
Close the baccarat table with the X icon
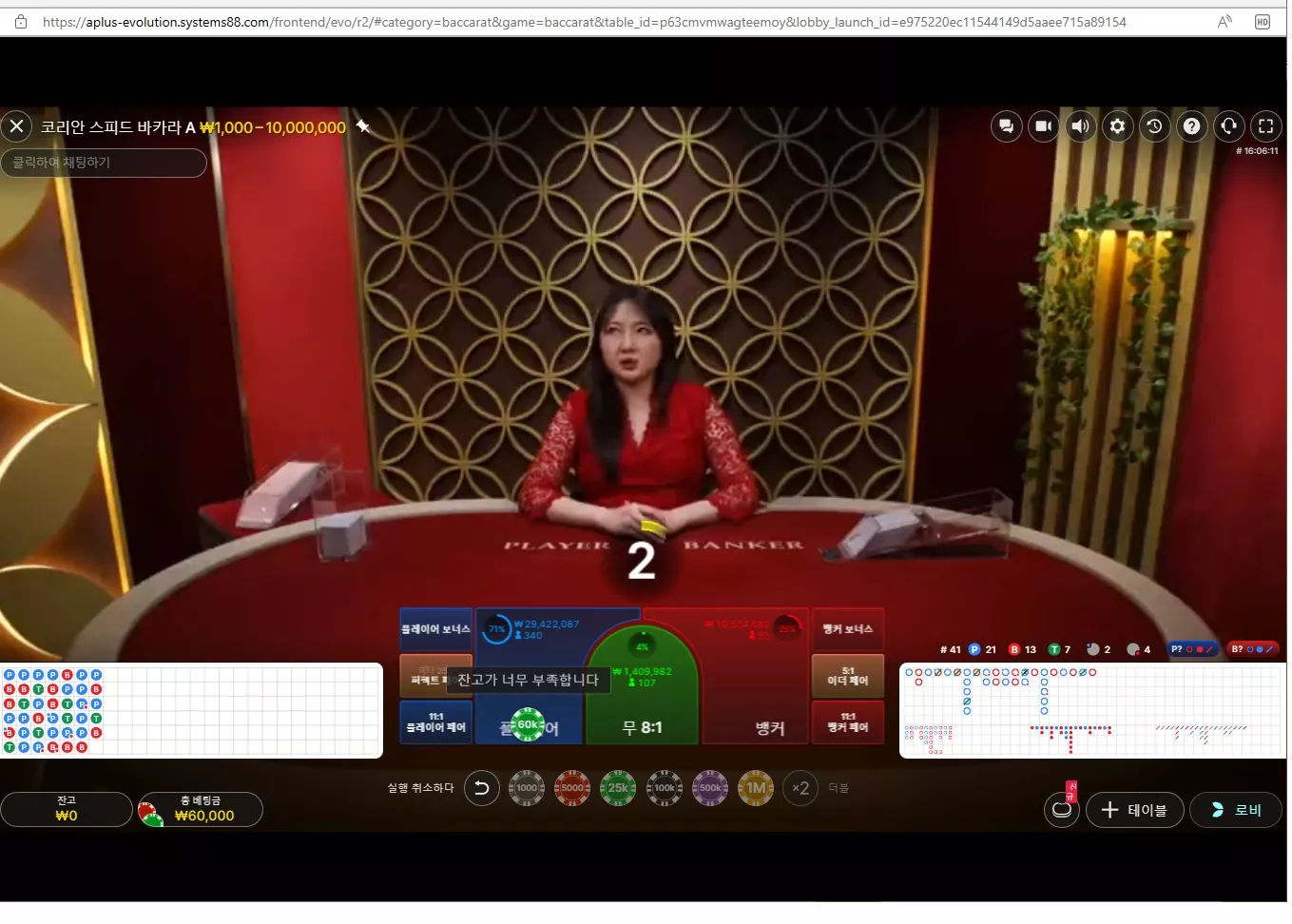(x=17, y=126)
